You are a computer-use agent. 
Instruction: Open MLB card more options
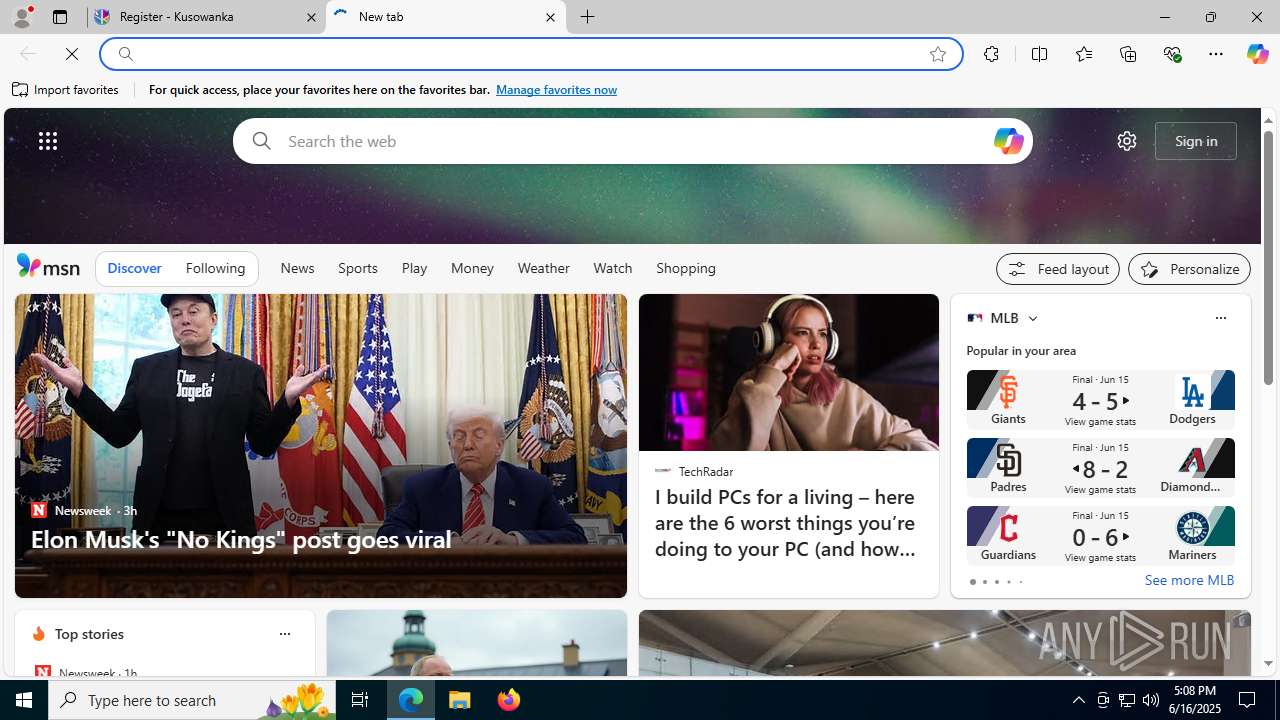click(x=1220, y=318)
